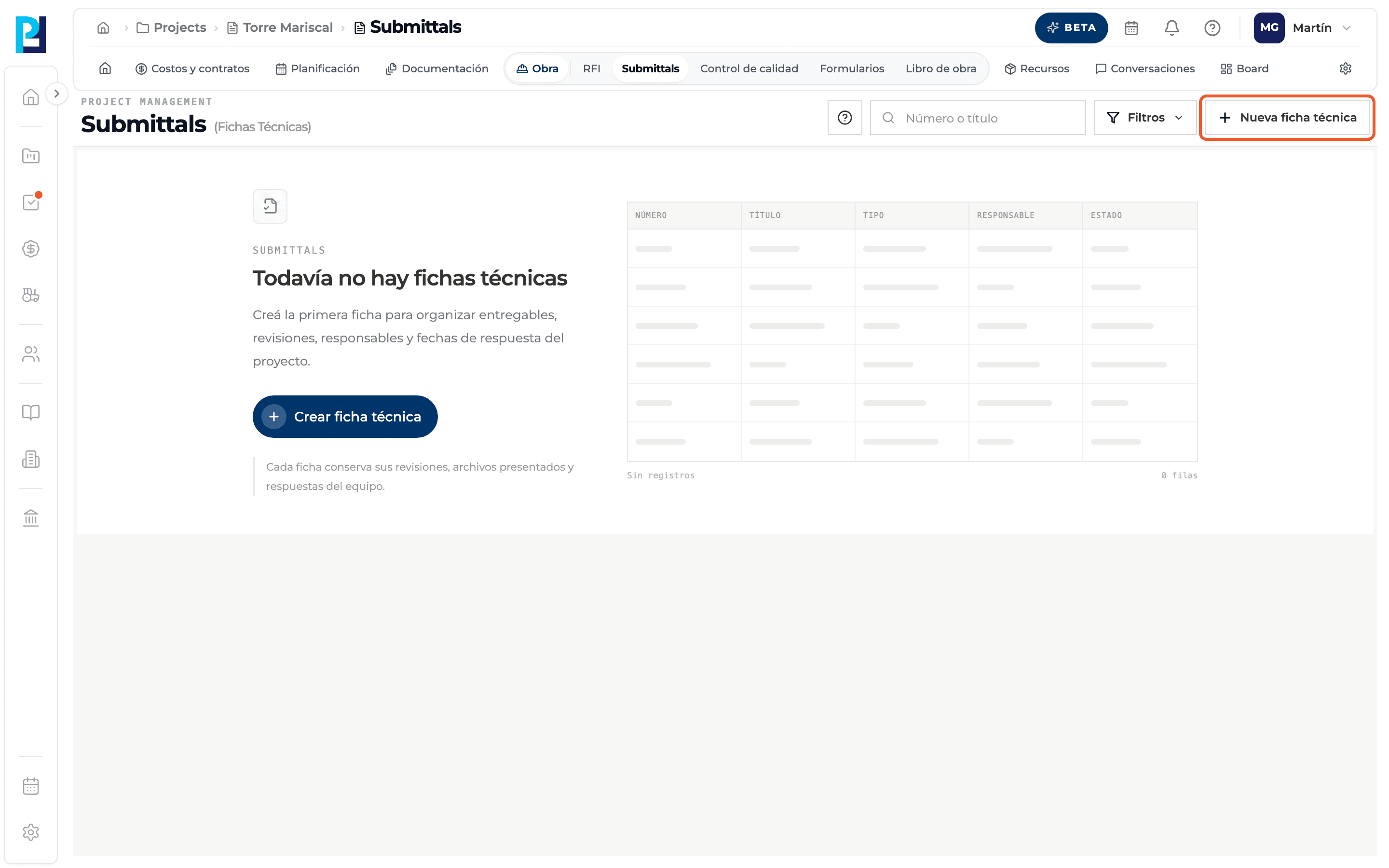Open the sidebar calendar icon at bottom
Image resolution: width=1389 pixels, height=868 pixels.
(x=31, y=786)
